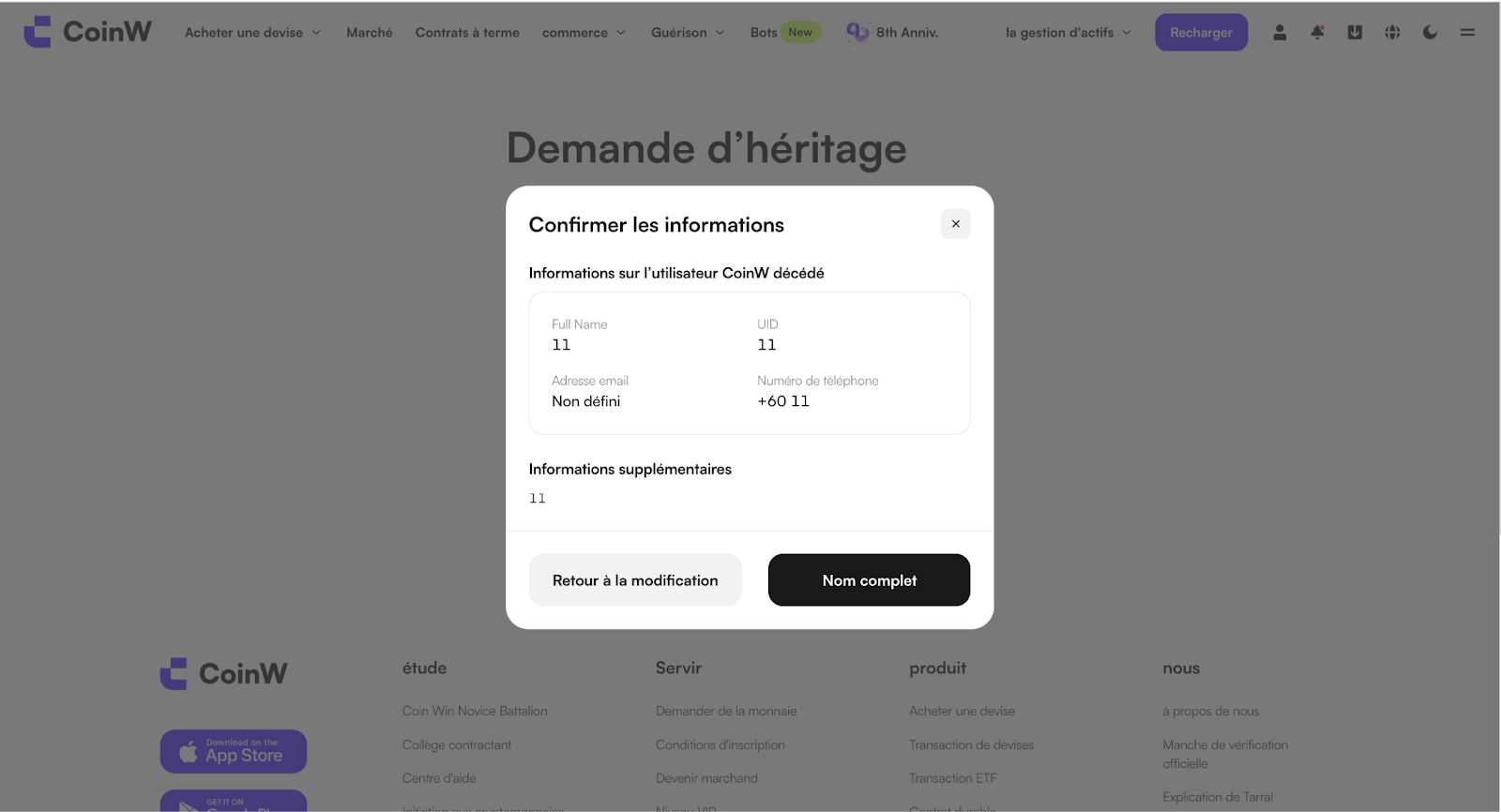The height and width of the screenshot is (812, 1501).
Task: Expand the Acheter une devise dropdown
Action: coord(252,32)
